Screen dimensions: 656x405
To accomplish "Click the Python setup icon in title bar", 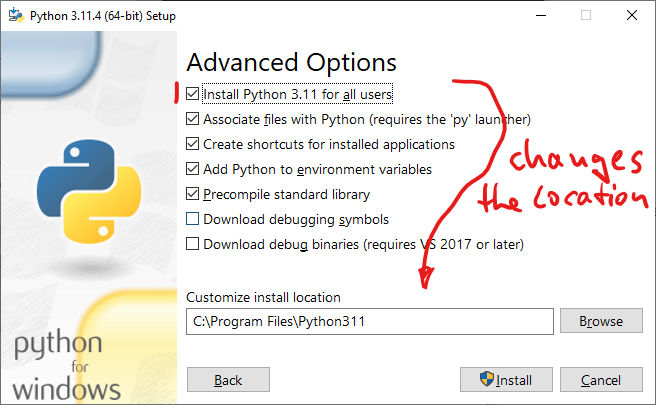I will 13,14.
